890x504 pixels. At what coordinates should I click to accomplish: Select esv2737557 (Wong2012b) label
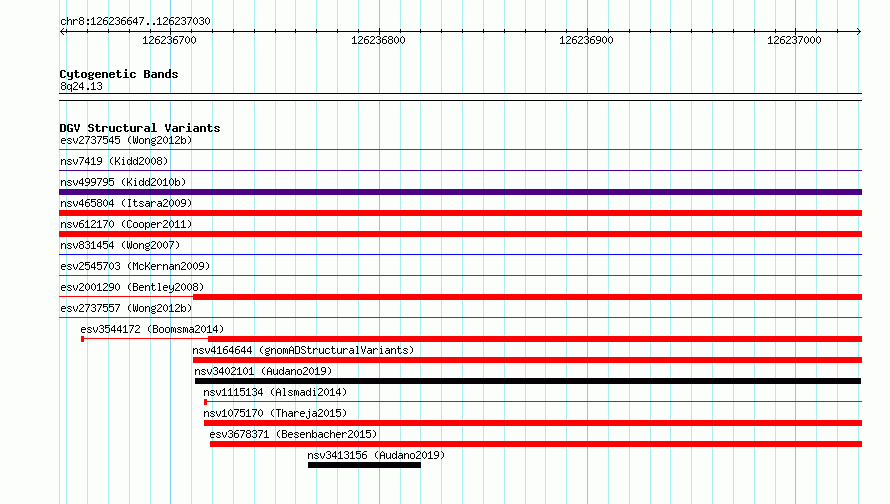coord(126,308)
